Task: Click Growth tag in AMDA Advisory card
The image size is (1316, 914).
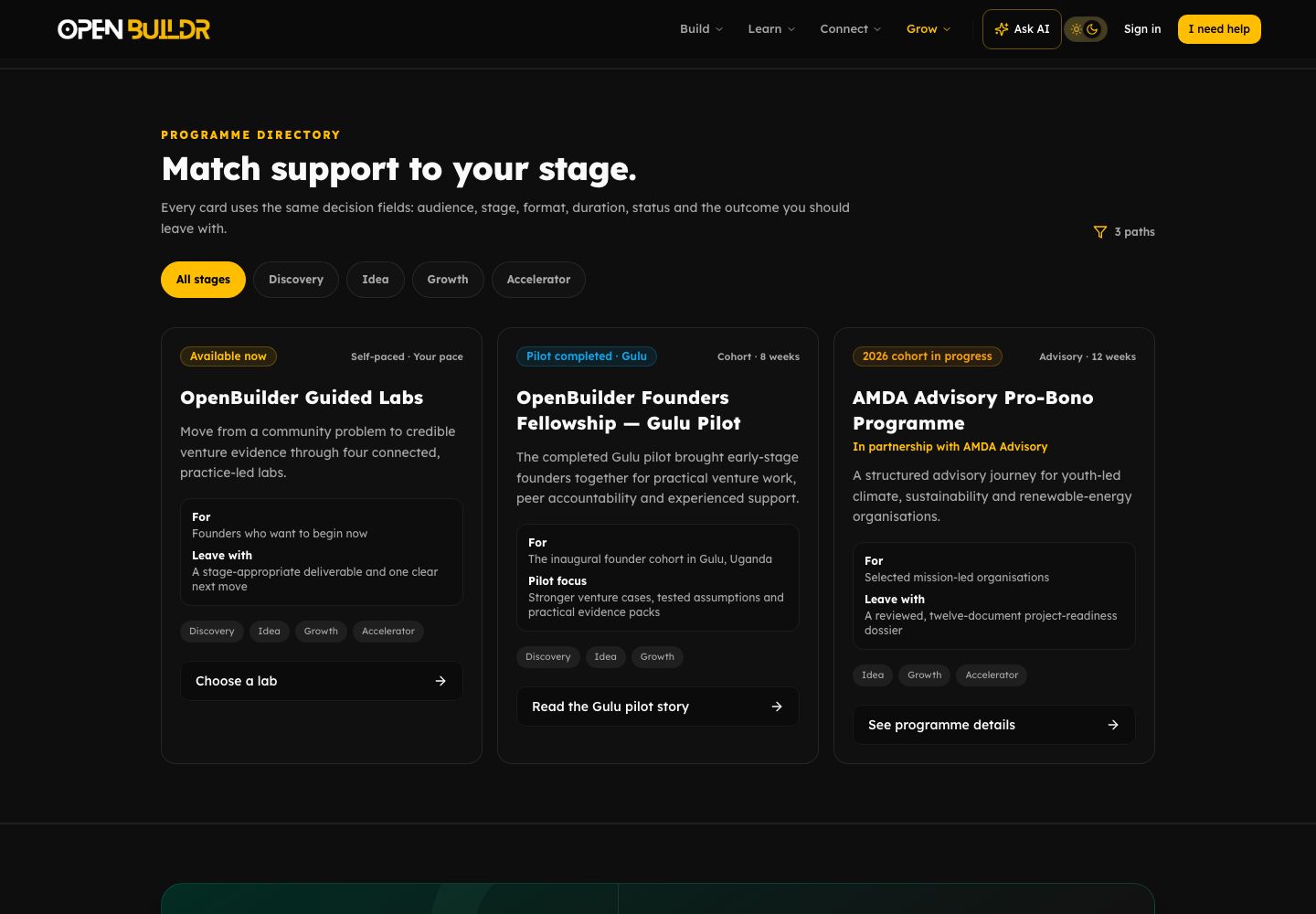Action: coord(925,675)
